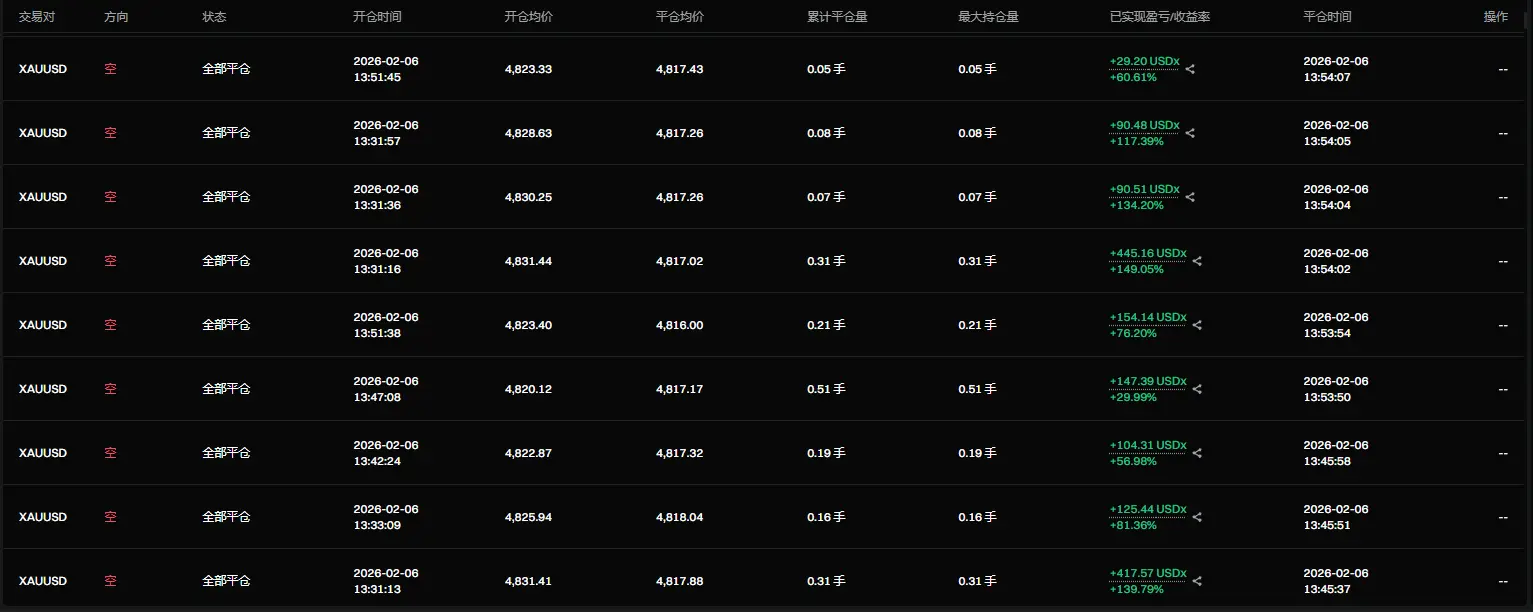Click the +445.16 USDx profit value
Image resolution: width=1533 pixels, height=612 pixels.
click(x=1147, y=253)
